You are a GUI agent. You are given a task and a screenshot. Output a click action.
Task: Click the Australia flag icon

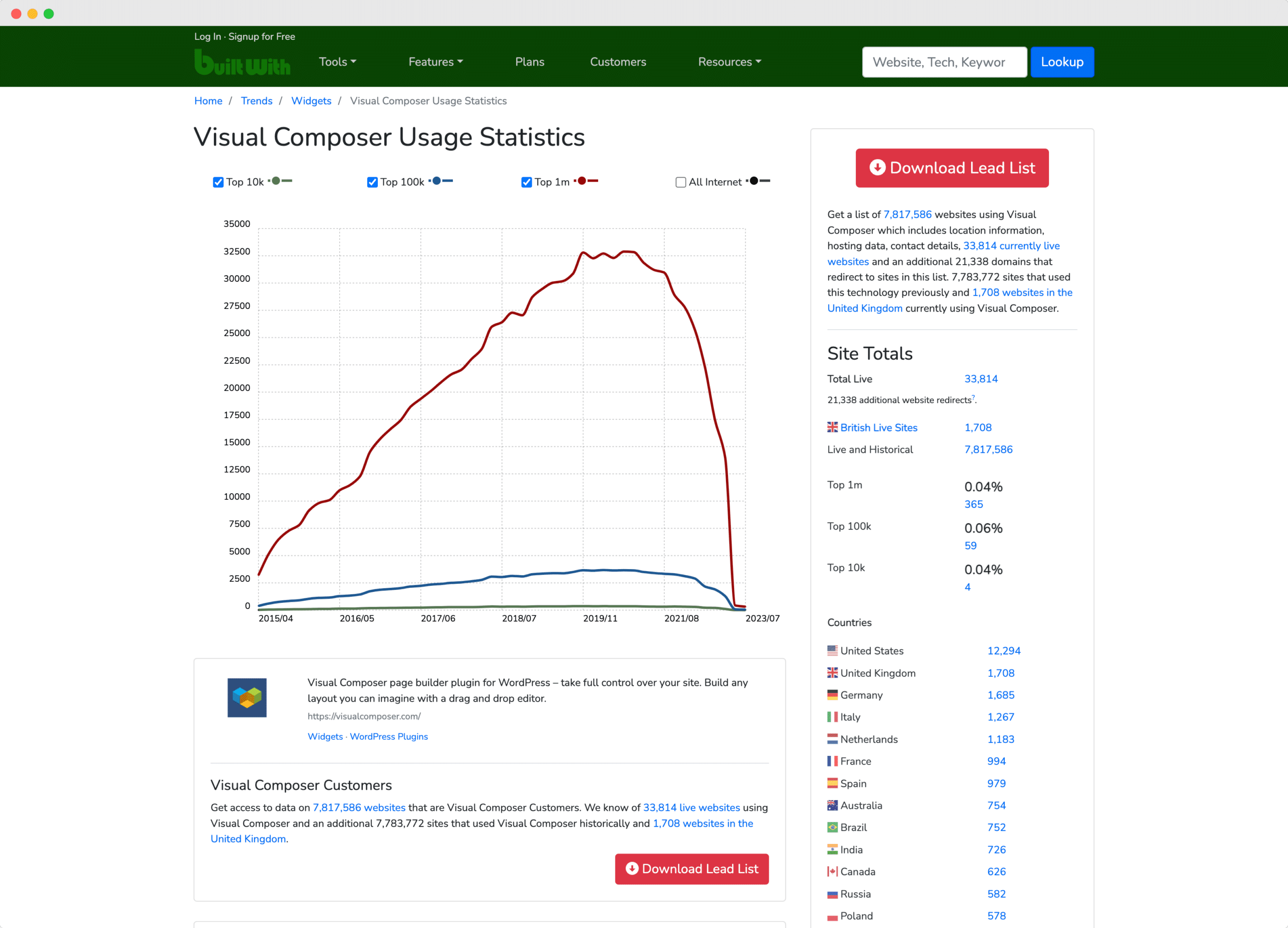832,805
